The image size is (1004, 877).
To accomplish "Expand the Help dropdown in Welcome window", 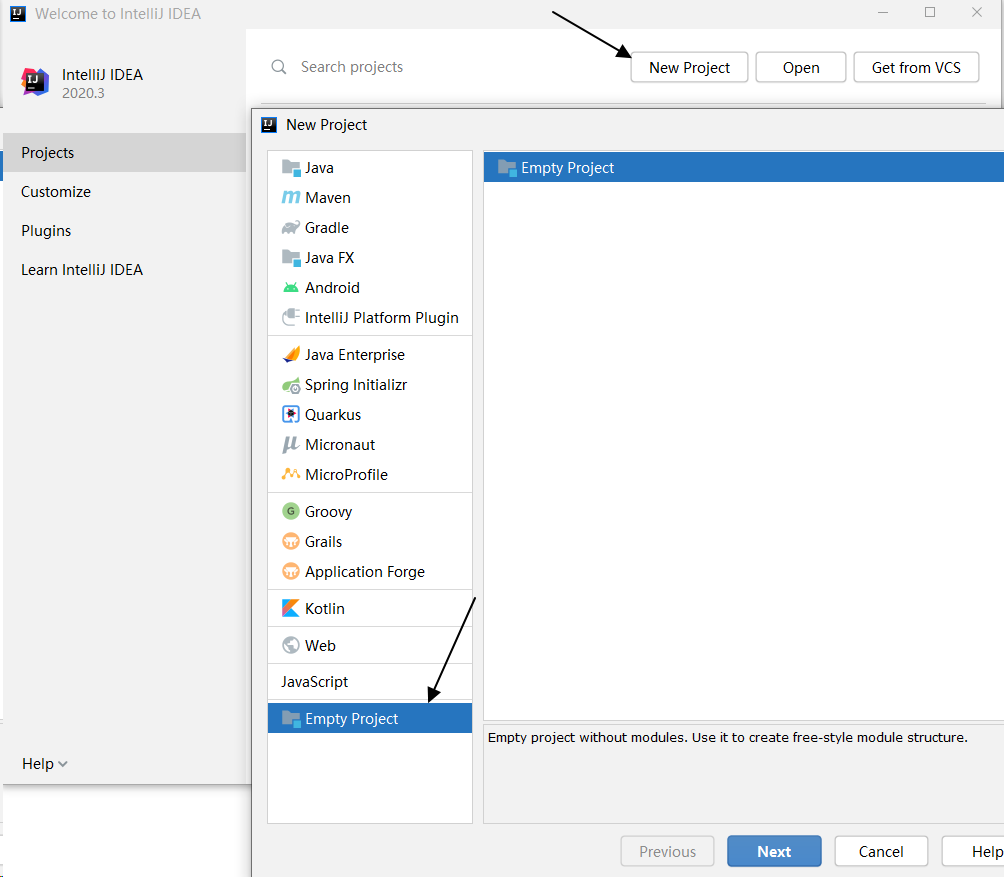I will pyautogui.click(x=44, y=764).
